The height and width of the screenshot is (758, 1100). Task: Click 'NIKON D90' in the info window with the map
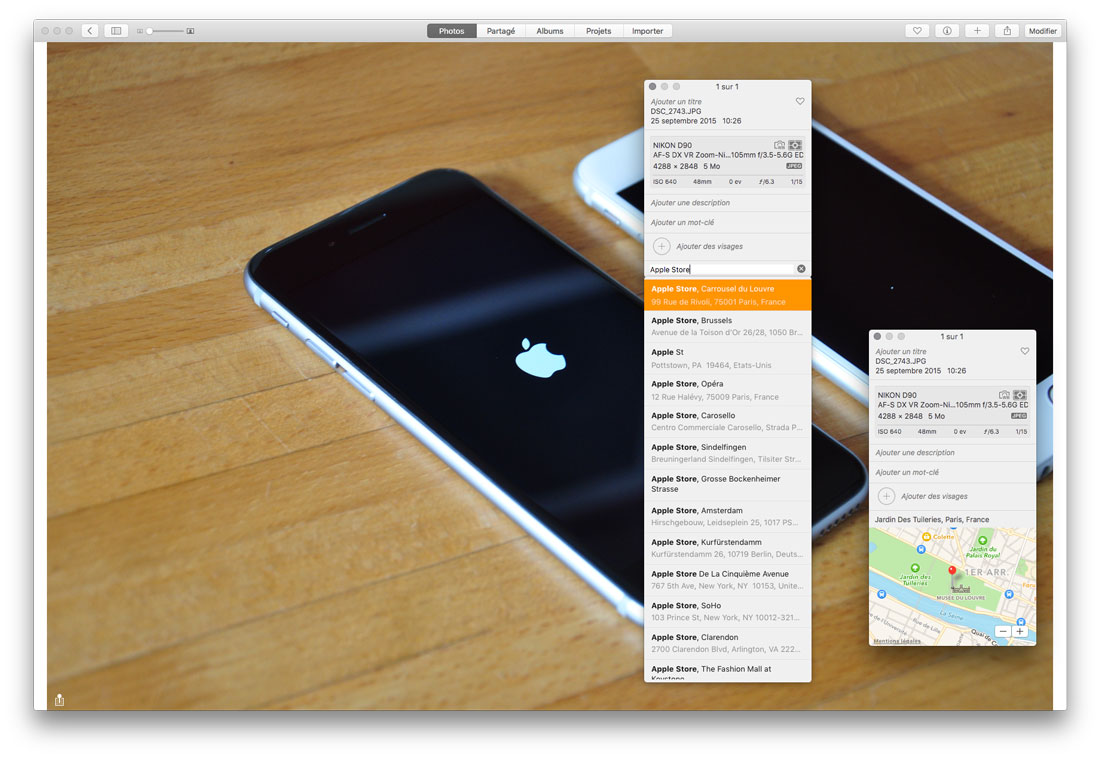coord(897,395)
